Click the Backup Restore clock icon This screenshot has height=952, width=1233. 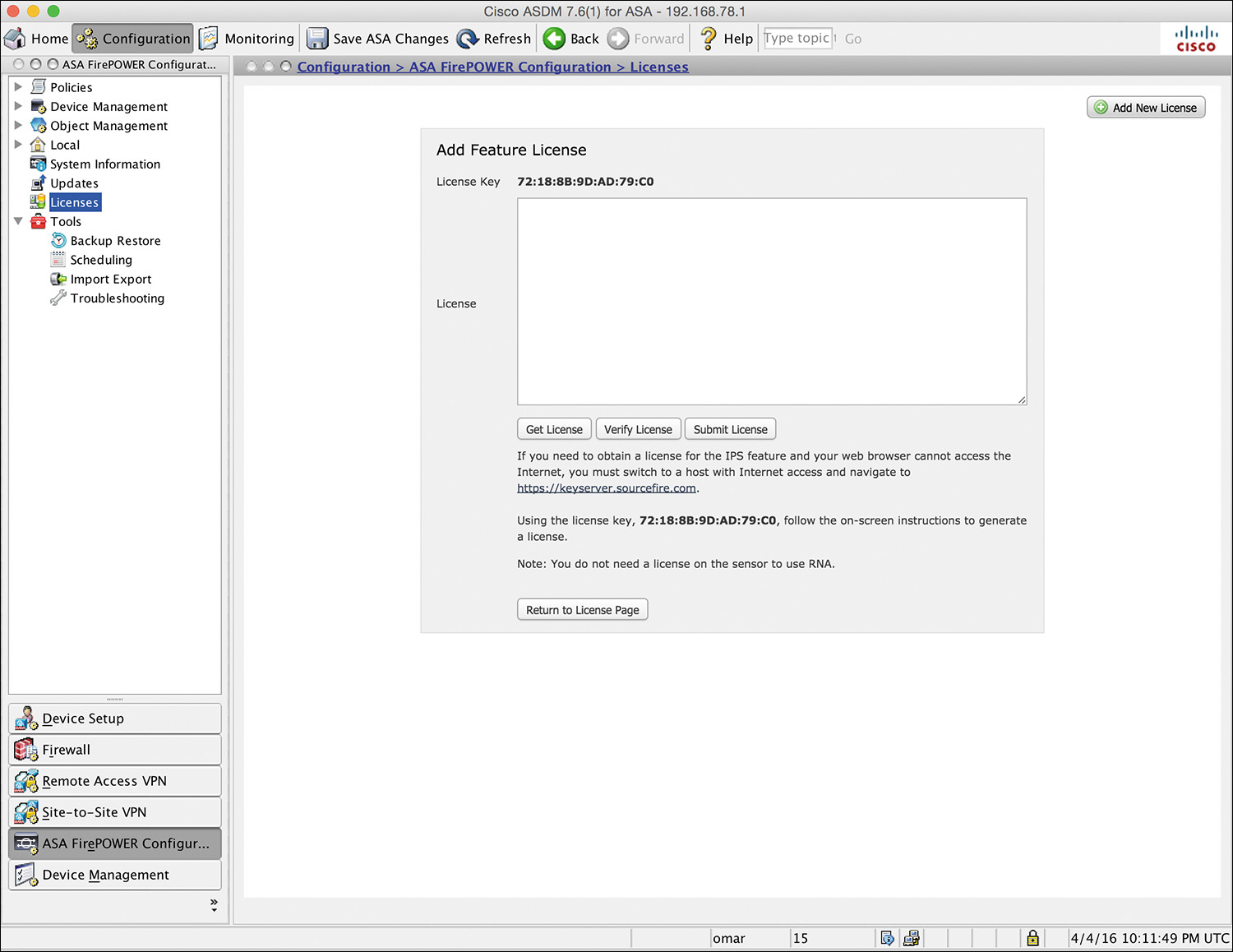click(58, 240)
